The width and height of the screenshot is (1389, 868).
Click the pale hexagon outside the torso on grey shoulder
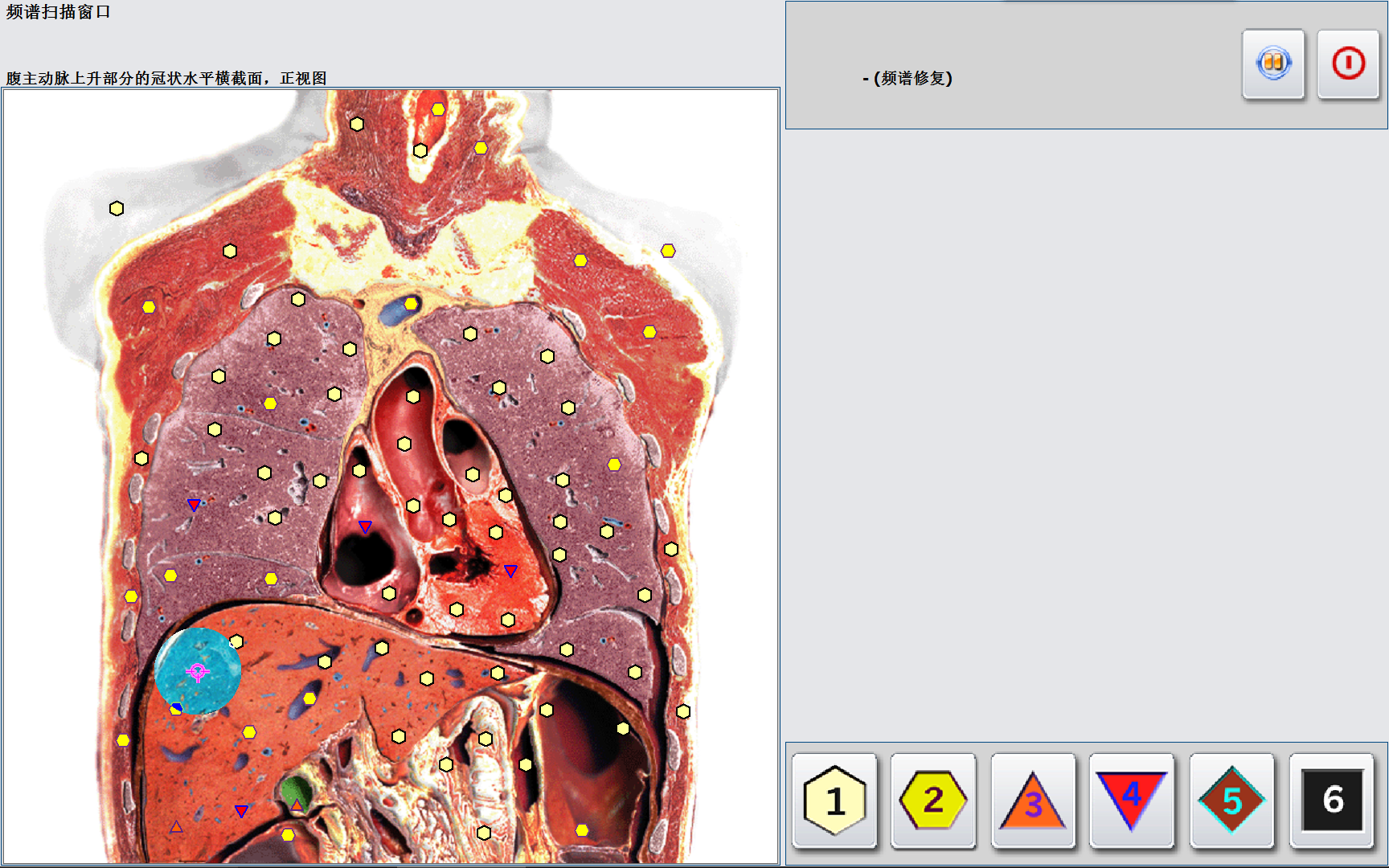(x=117, y=208)
